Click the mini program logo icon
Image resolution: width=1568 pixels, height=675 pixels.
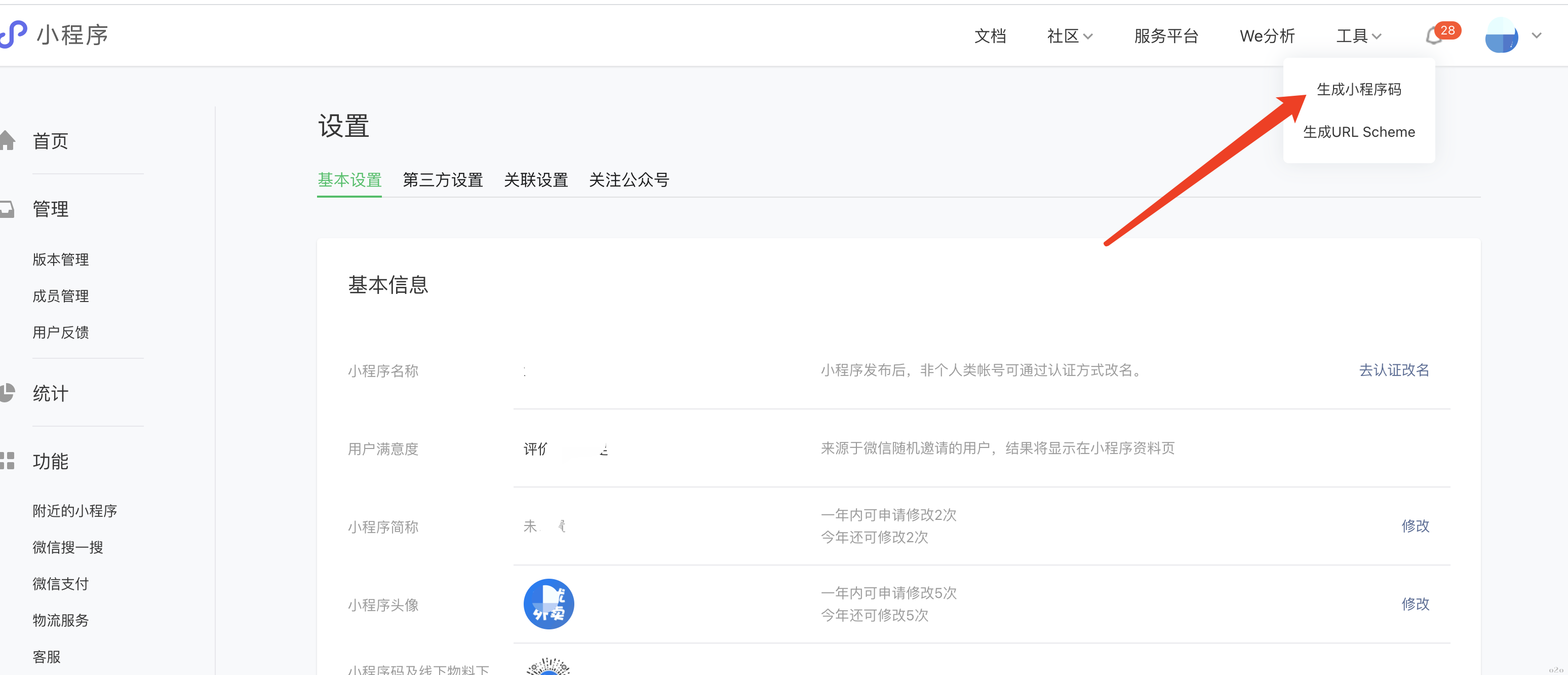tap(13, 34)
